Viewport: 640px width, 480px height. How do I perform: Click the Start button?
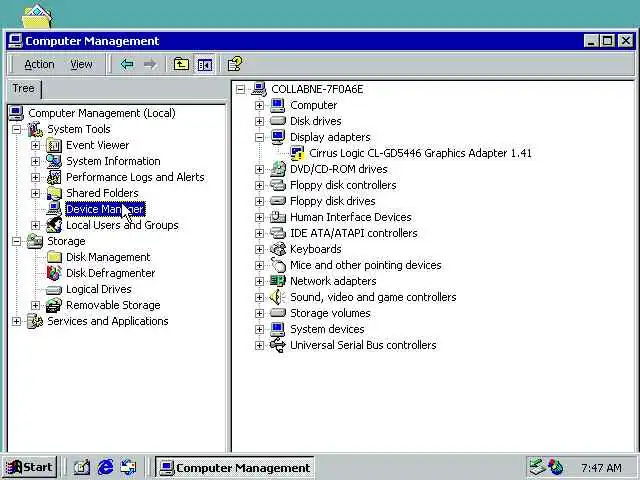tap(29, 467)
